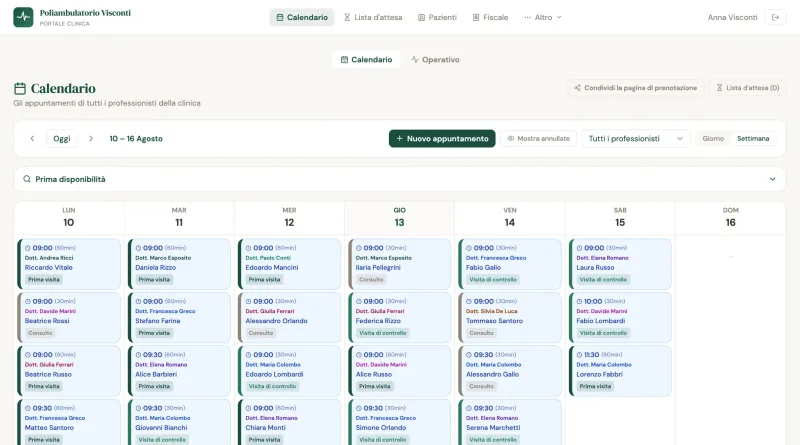Open Beatrice Russo's appointment on Monday

click(69, 371)
